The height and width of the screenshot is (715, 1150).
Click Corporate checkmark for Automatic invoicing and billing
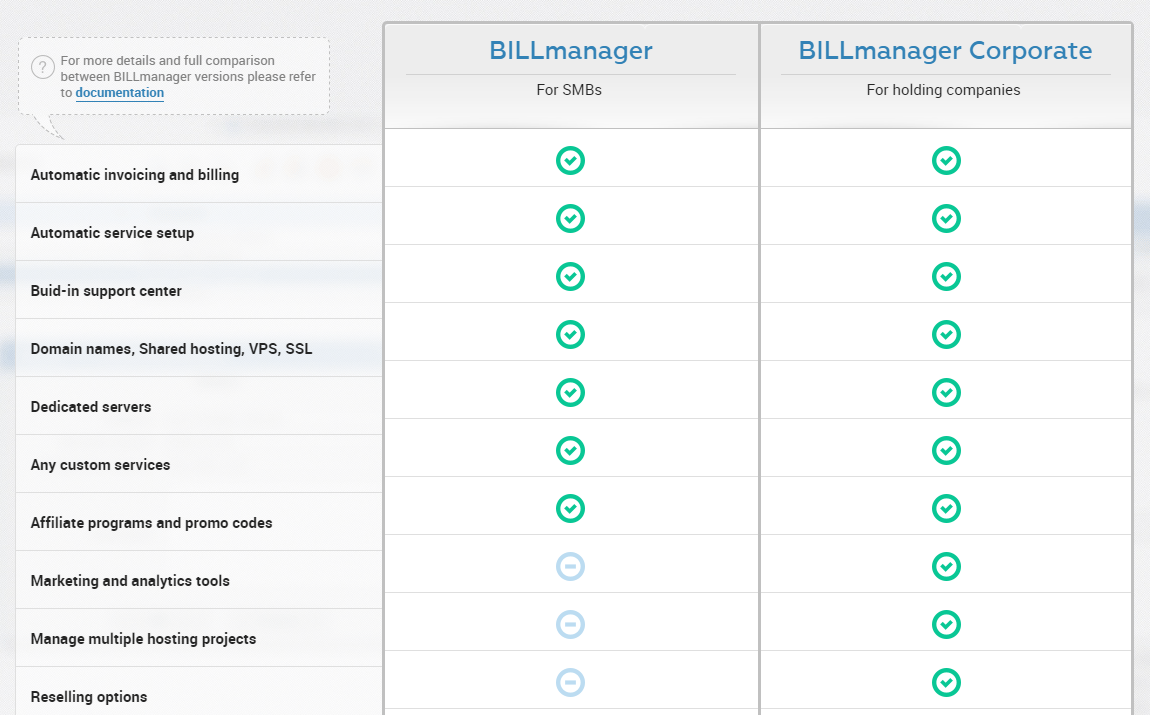[x=946, y=161]
